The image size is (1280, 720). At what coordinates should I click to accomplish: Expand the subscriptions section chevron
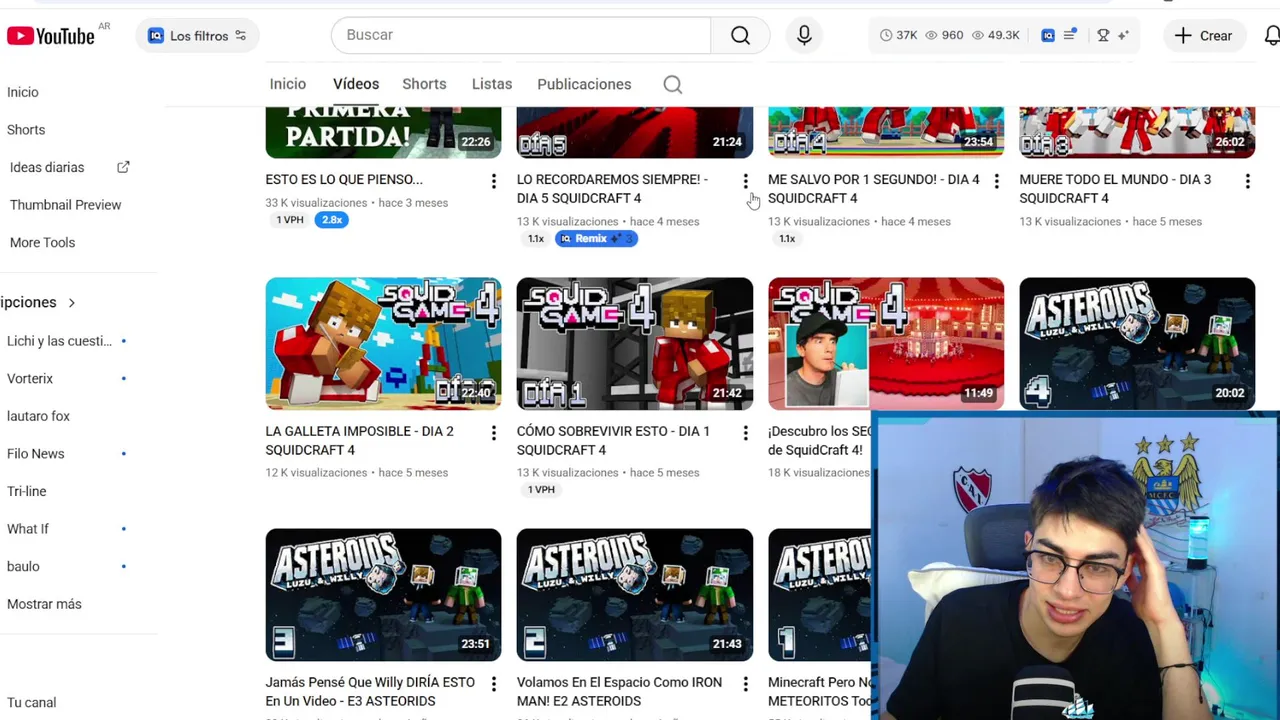click(x=71, y=302)
